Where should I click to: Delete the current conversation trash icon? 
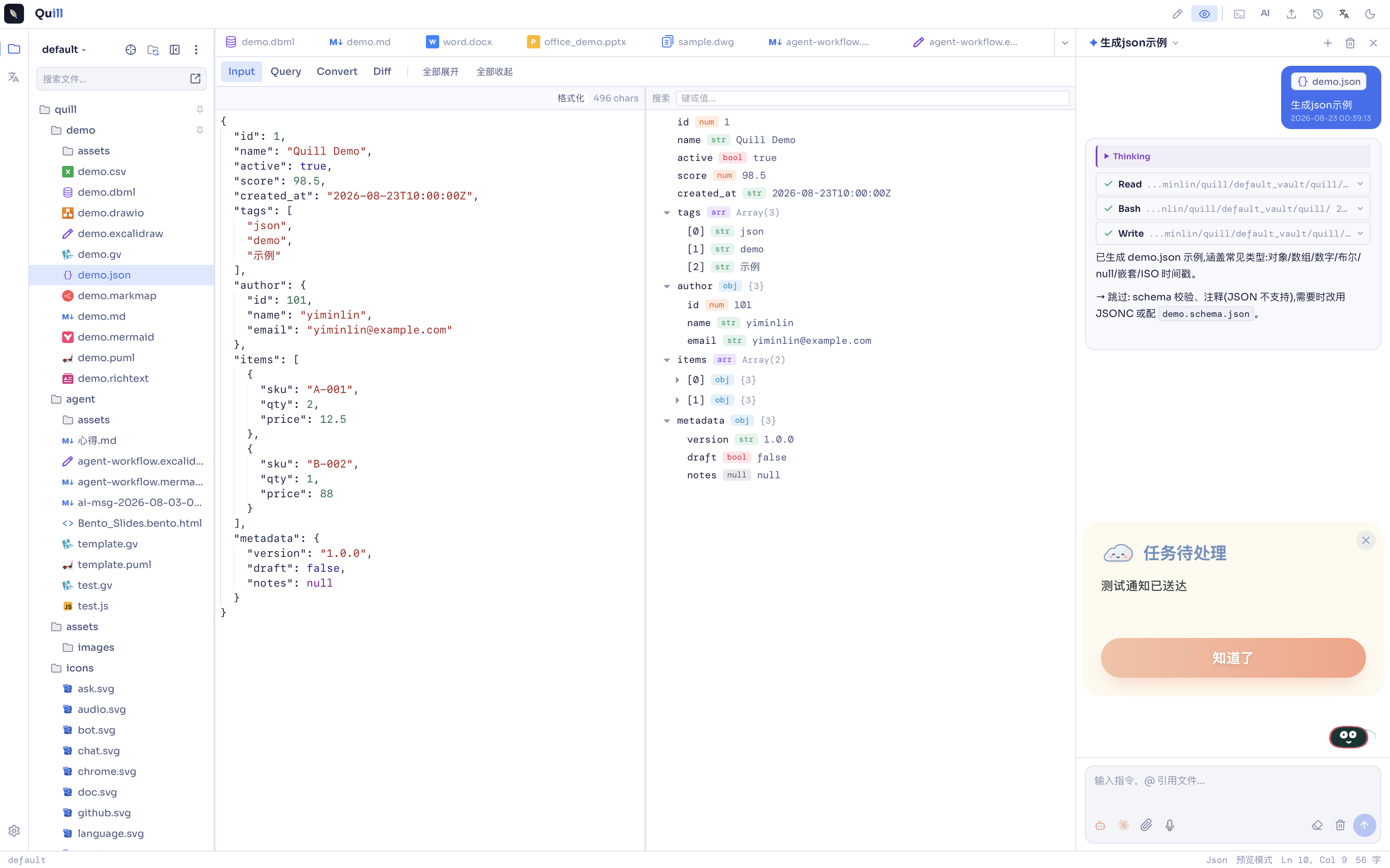[1350, 43]
